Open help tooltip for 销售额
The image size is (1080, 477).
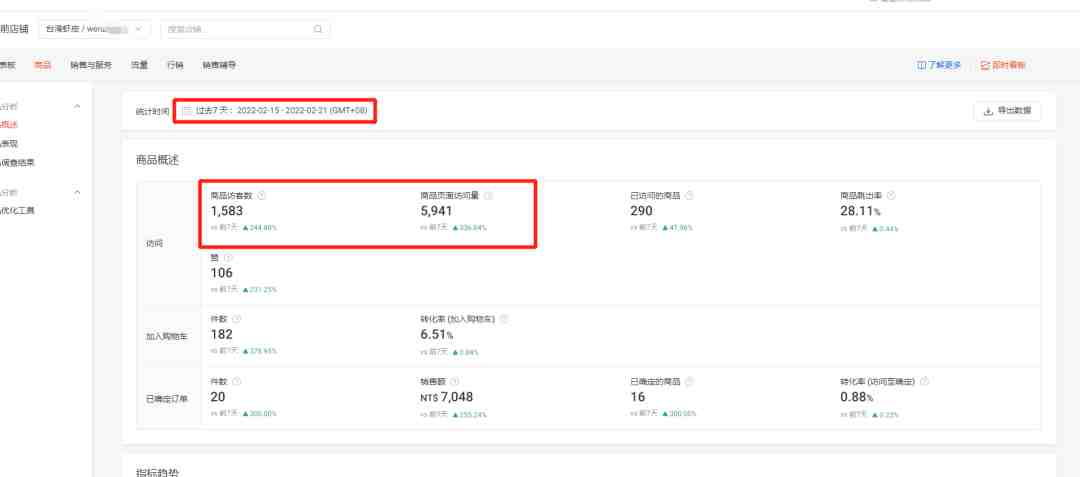455,381
